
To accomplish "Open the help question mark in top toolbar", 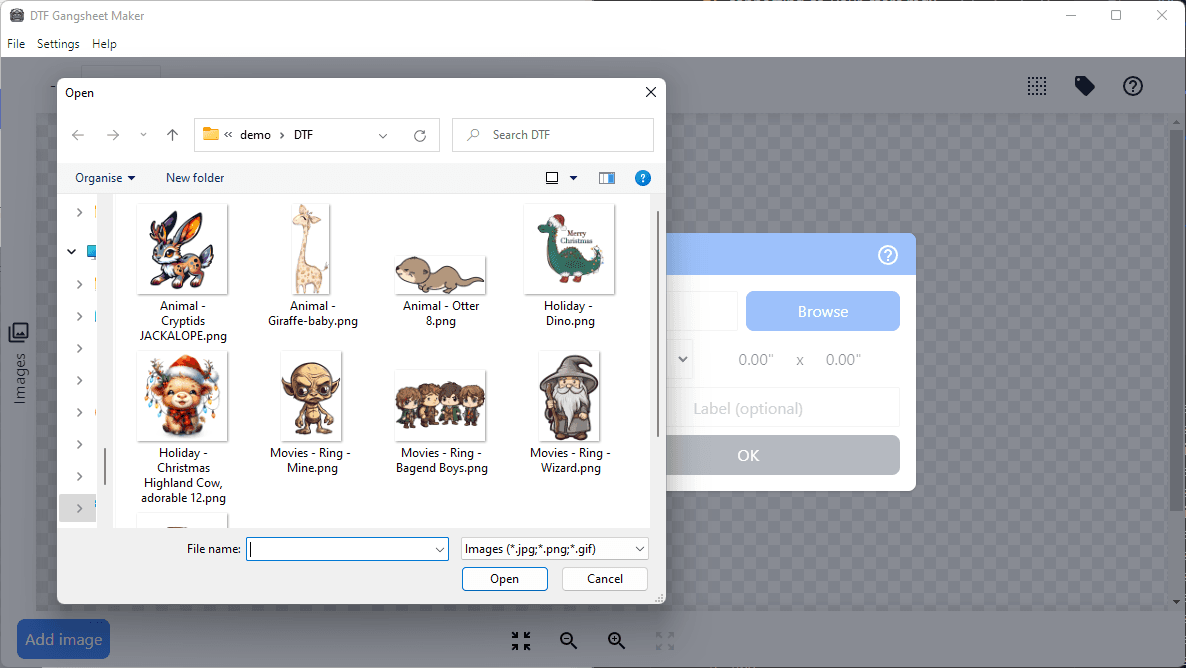I will [x=1133, y=86].
